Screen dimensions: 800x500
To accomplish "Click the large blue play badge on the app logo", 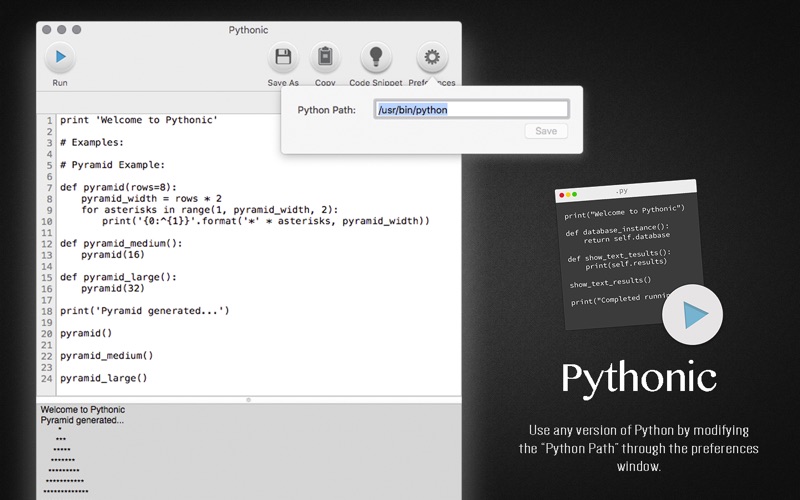I will [x=692, y=314].
